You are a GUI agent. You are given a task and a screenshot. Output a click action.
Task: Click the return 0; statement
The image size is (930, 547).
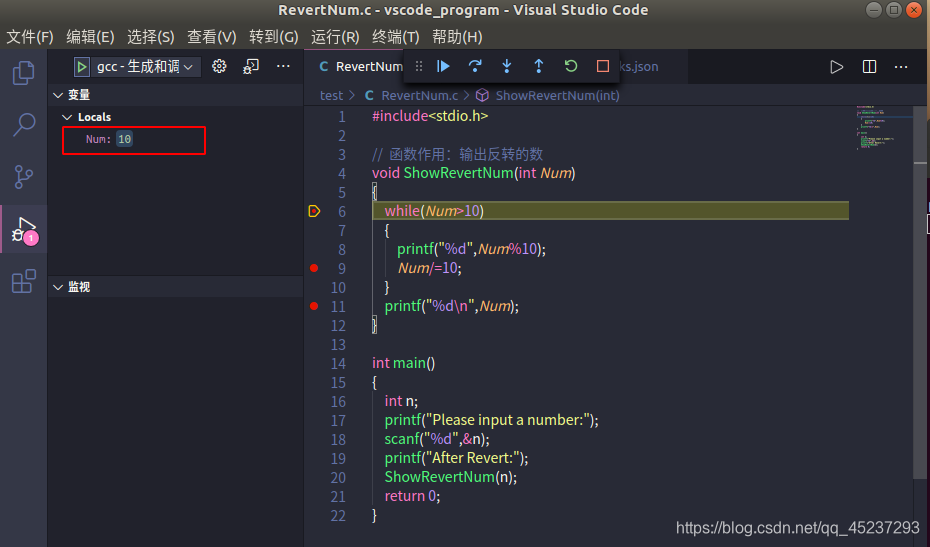click(x=412, y=495)
